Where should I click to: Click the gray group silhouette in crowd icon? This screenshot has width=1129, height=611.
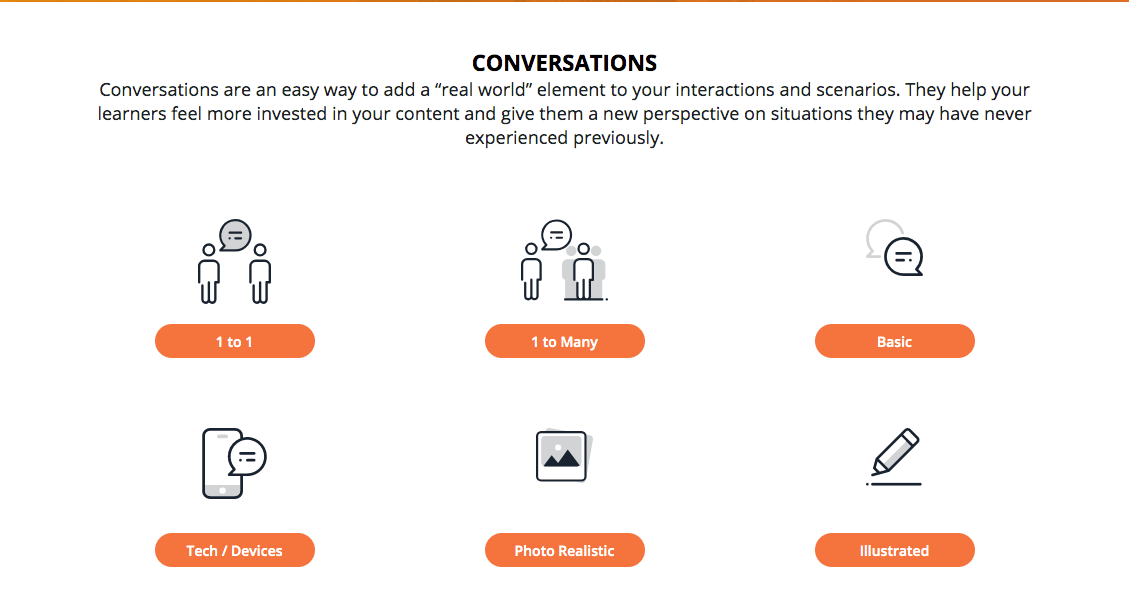coord(586,272)
